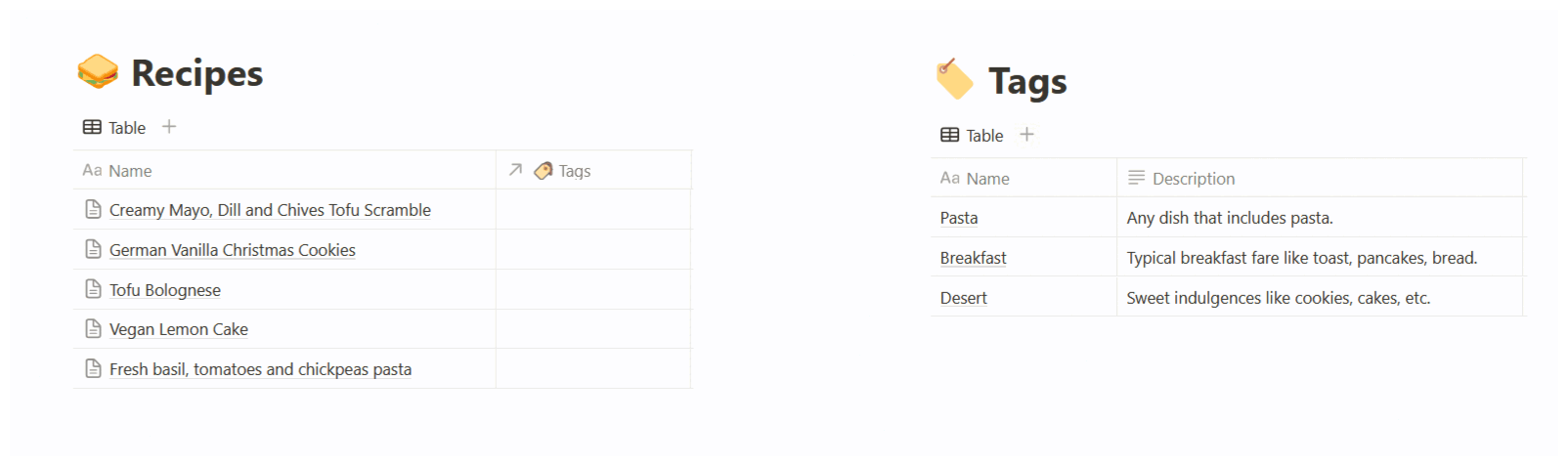
Task: Click page icon of Tofu Bolognese row
Action: [94, 289]
